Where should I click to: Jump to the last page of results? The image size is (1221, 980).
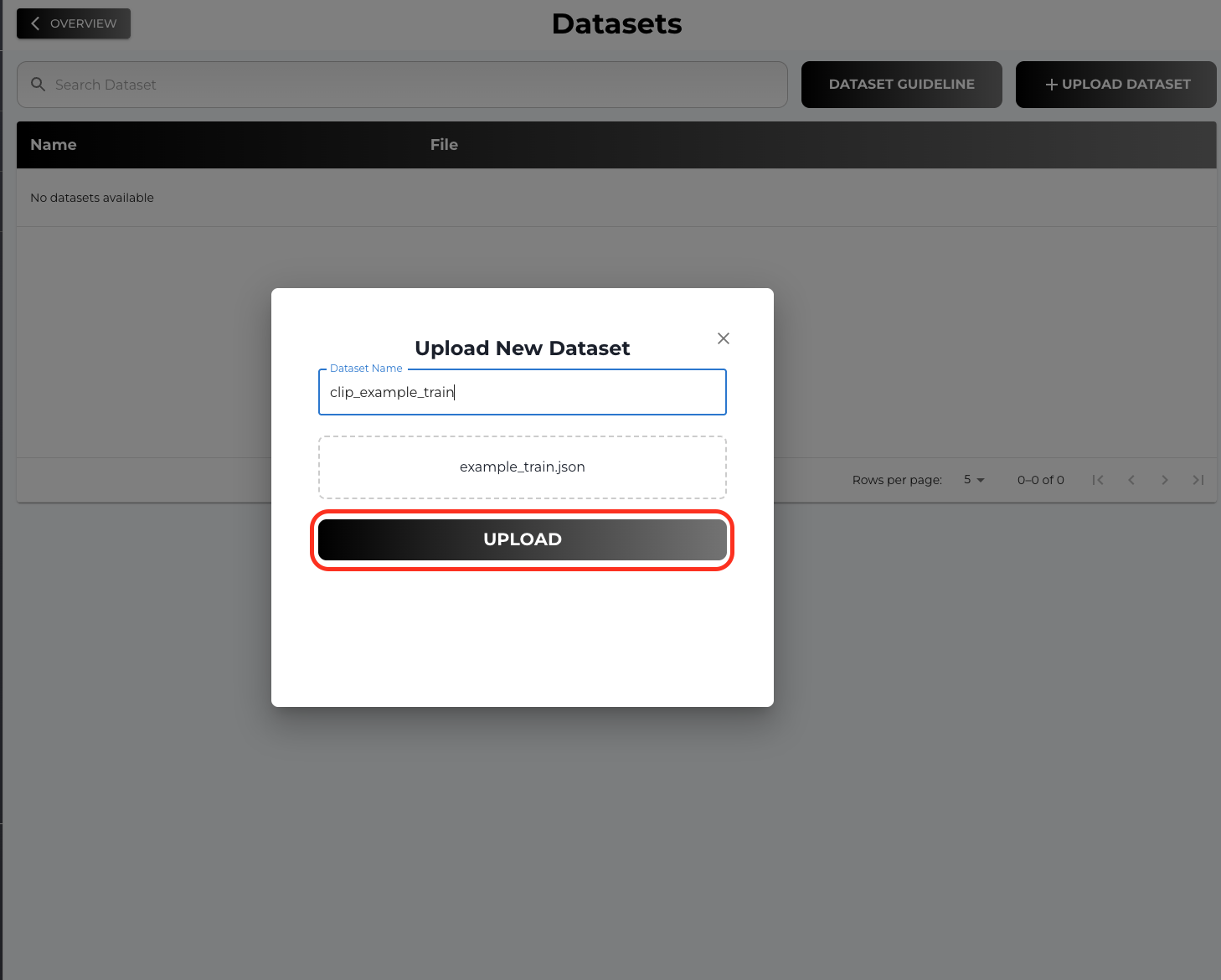1198,480
